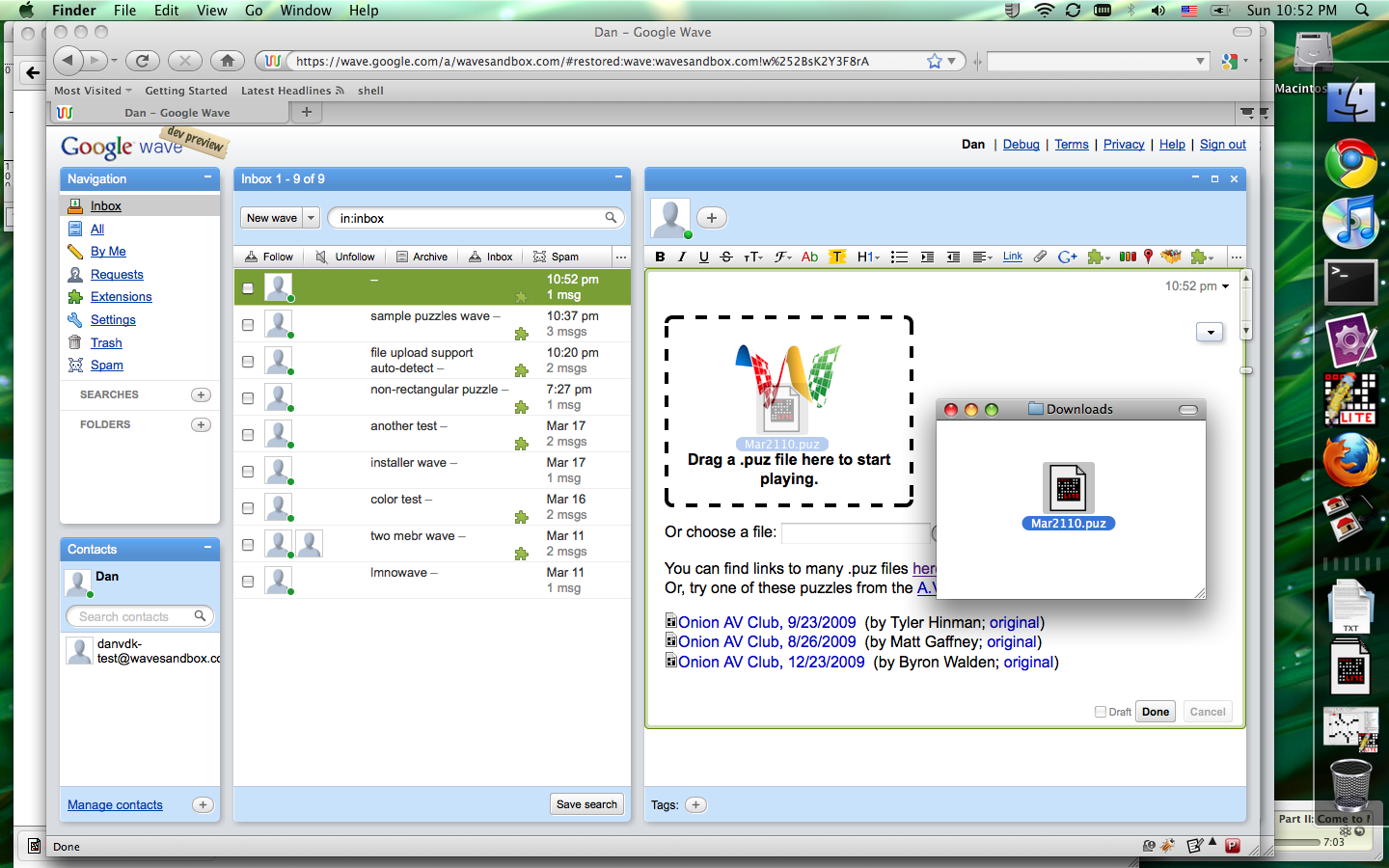Click the increase indent icon
Image resolution: width=1389 pixels, height=868 pixels.
click(927, 257)
